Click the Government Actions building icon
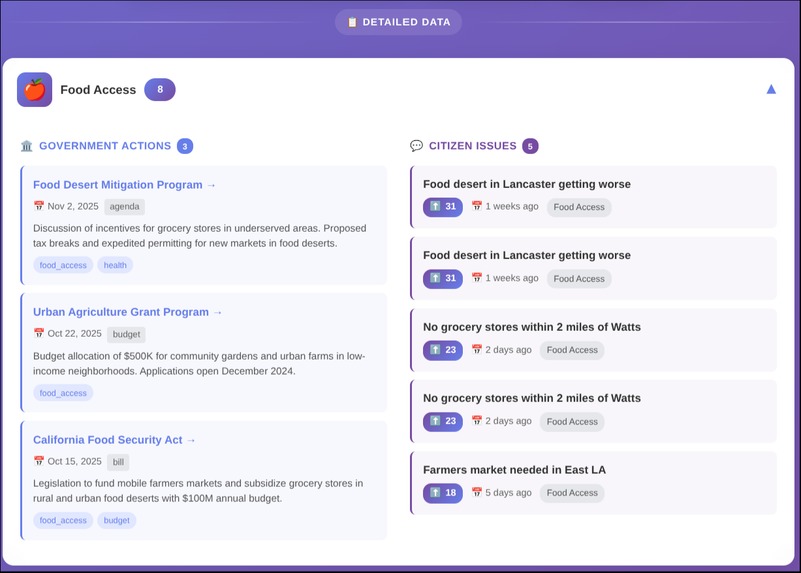Viewport: 801px width, 573px height. pyautogui.click(x=27, y=146)
